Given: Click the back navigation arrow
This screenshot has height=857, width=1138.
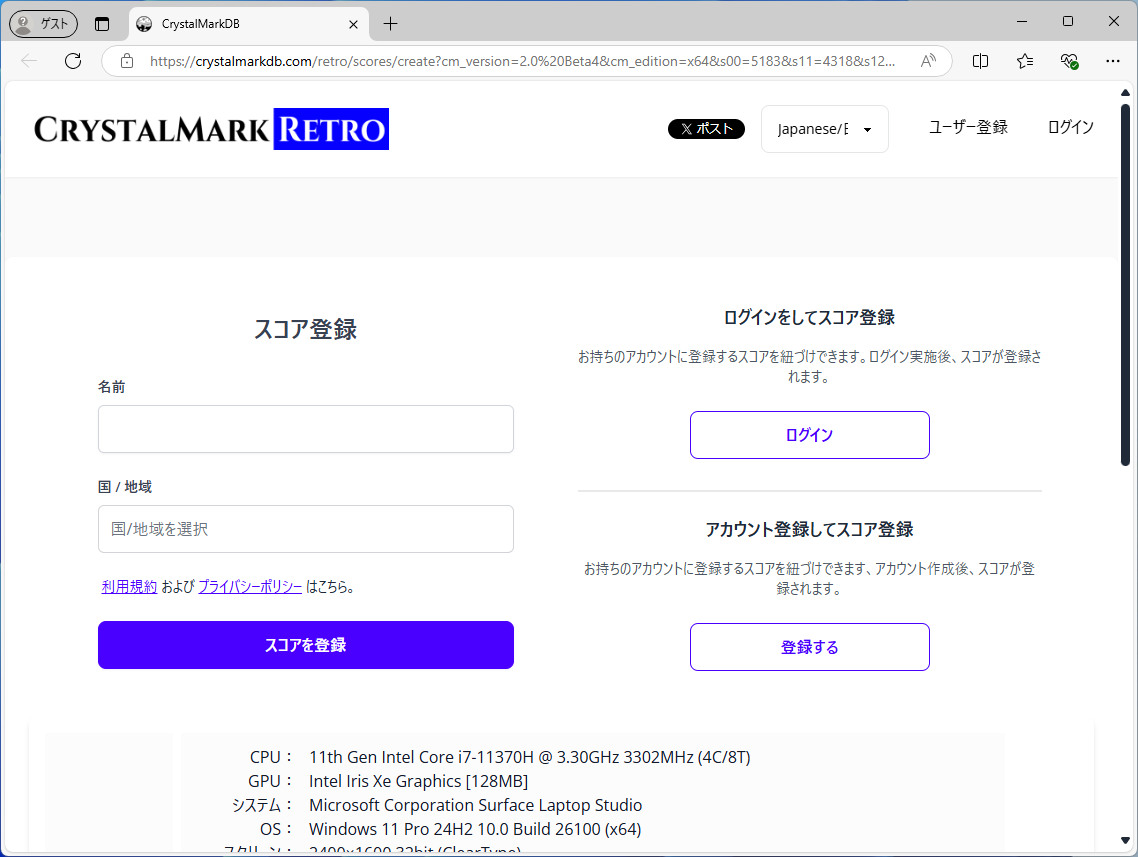Looking at the screenshot, I should click(x=28, y=61).
